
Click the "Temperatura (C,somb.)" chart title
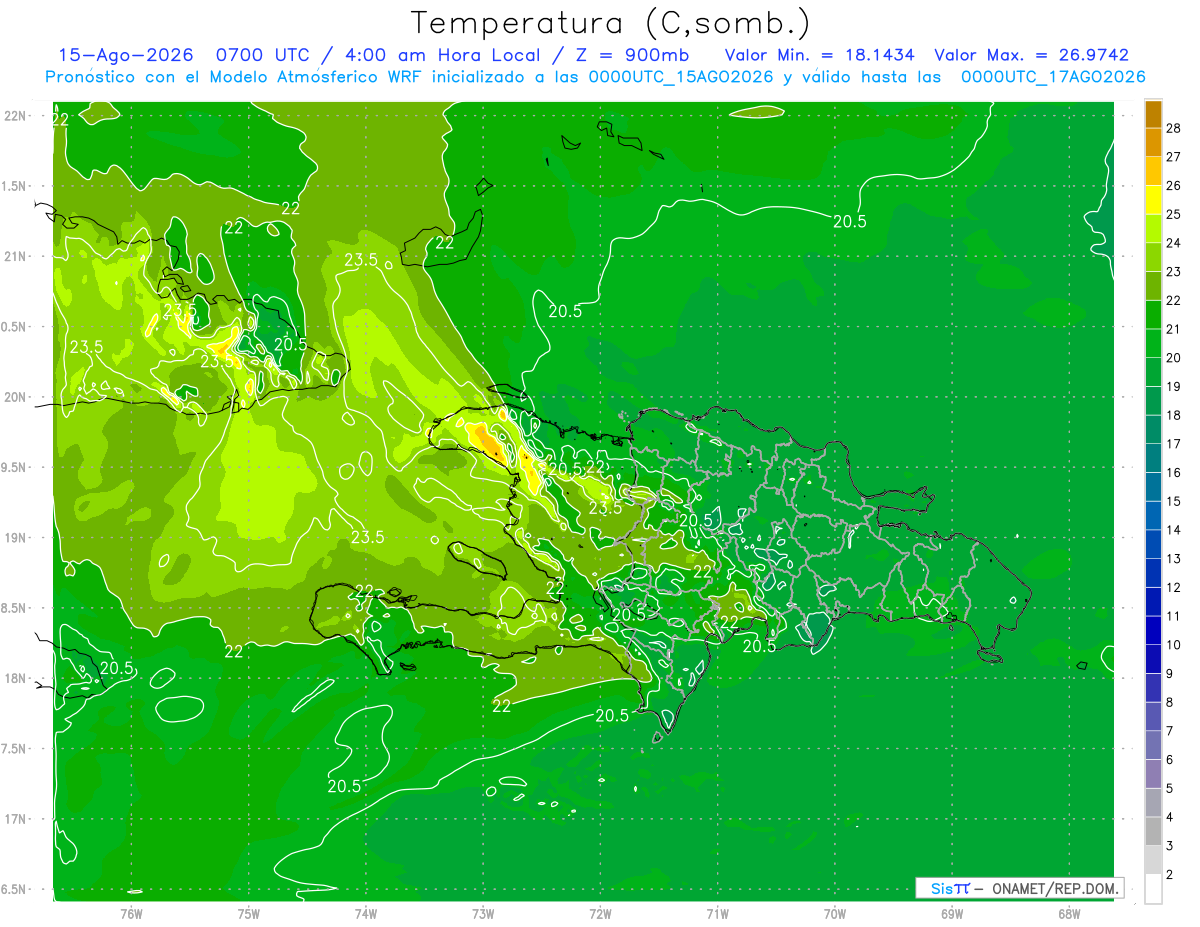point(611,23)
